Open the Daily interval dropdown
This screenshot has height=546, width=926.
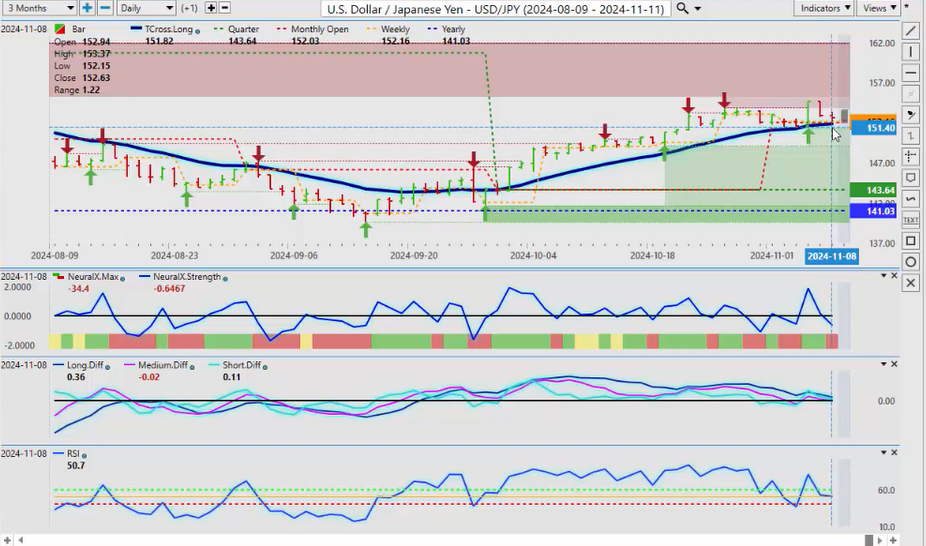[145, 8]
